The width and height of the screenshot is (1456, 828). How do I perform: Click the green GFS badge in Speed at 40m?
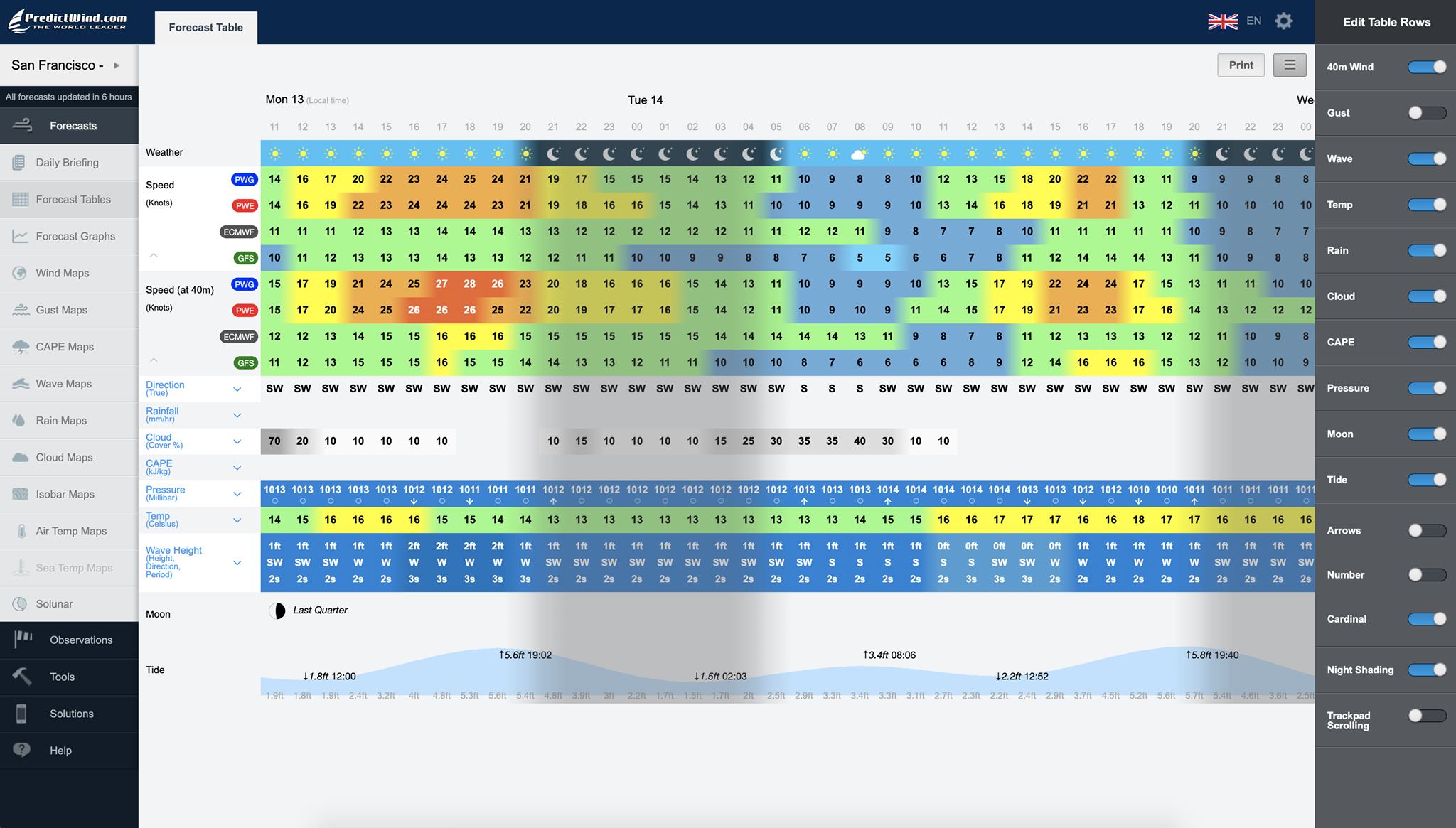(245, 362)
